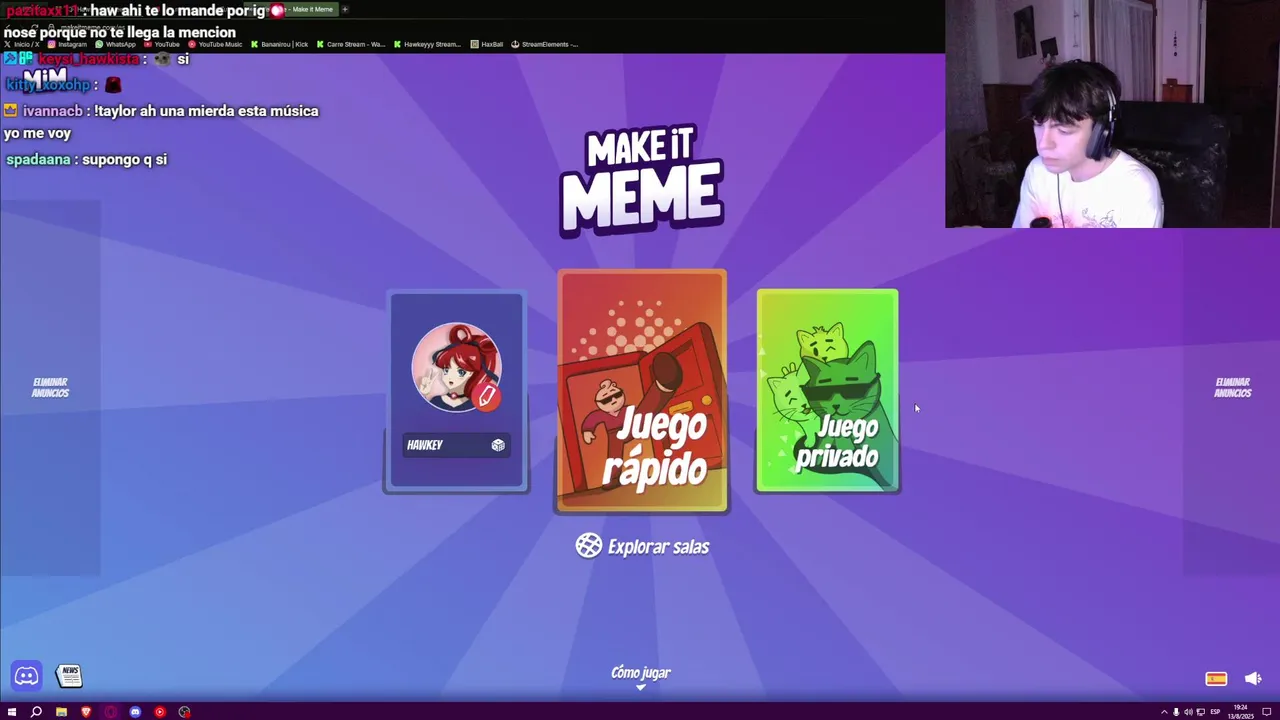The width and height of the screenshot is (1280, 720).
Task: Click the right Eliminar anuncios link
Action: point(1232,387)
